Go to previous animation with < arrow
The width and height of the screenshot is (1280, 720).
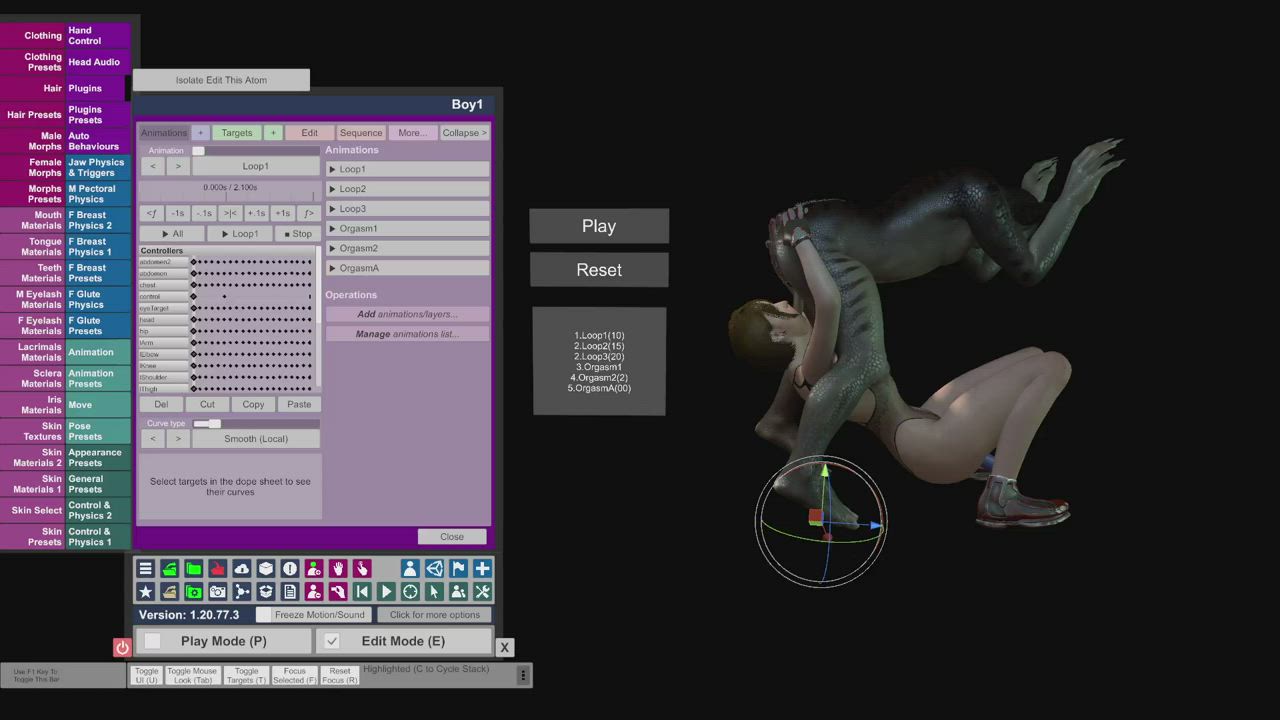point(152,166)
